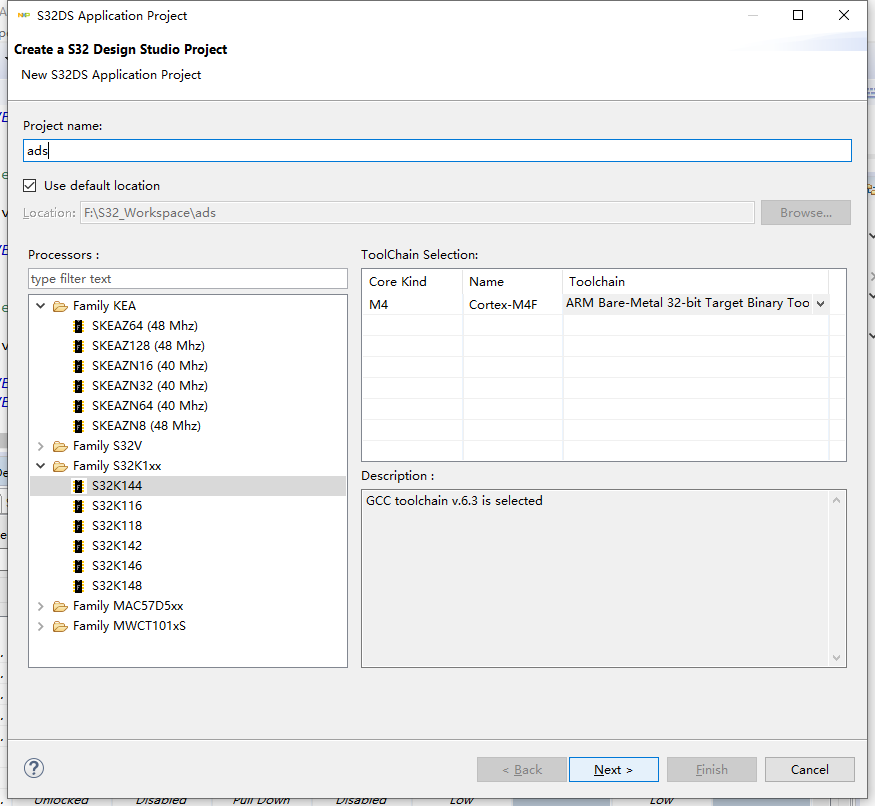Expand the Family MAC57D5xx tree node
875x806 pixels.
click(41, 606)
